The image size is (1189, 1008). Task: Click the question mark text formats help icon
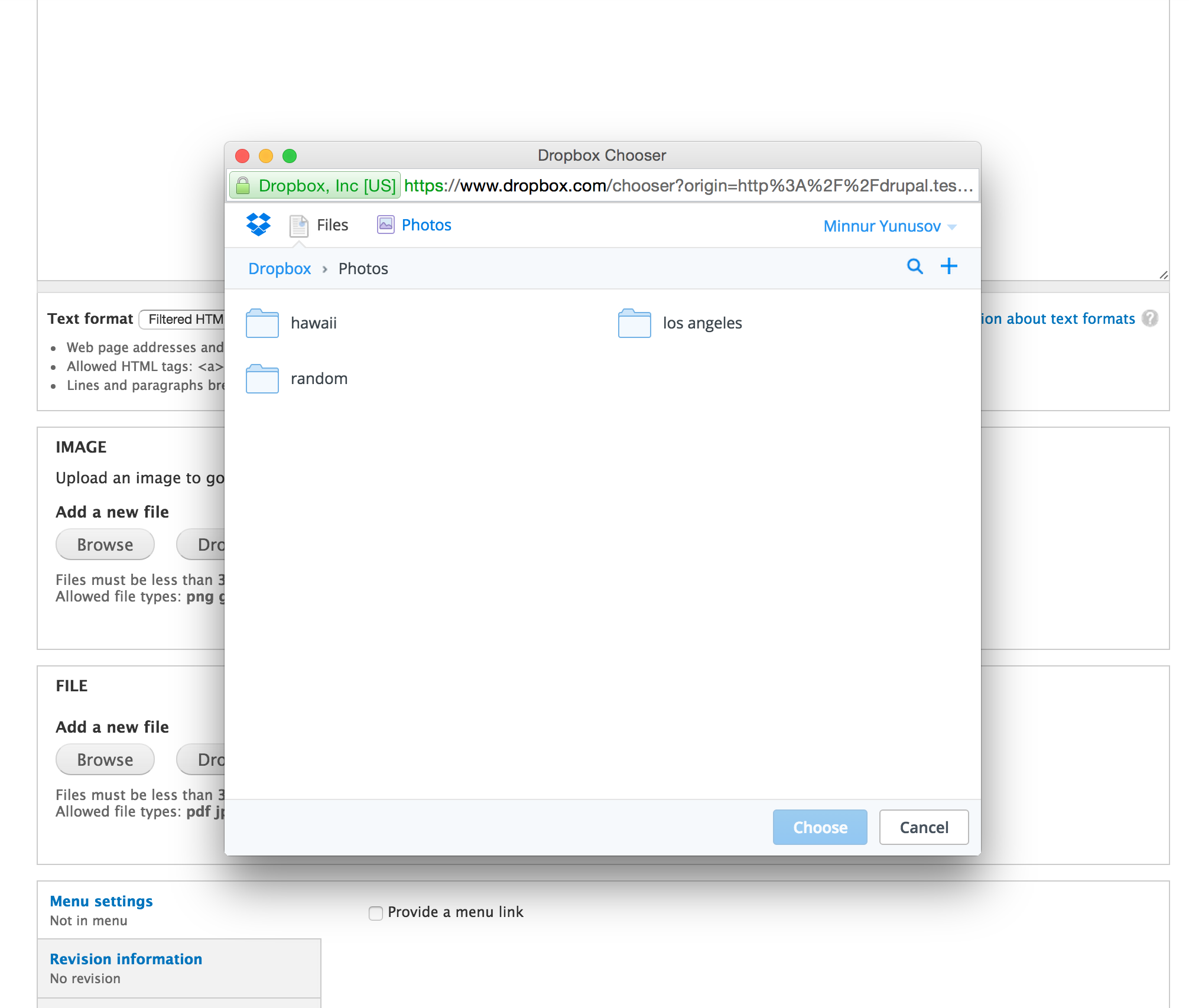tap(1150, 318)
